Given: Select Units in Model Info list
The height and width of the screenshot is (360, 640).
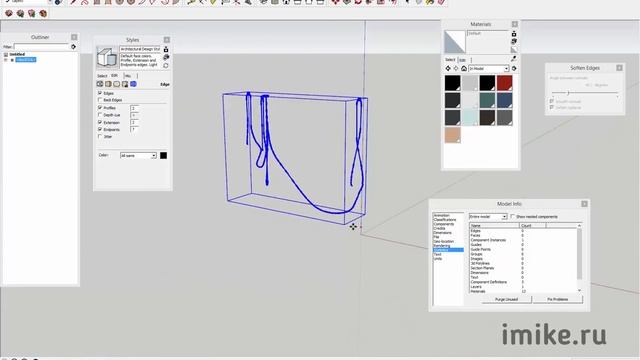Looking at the screenshot, I should 438,258.
